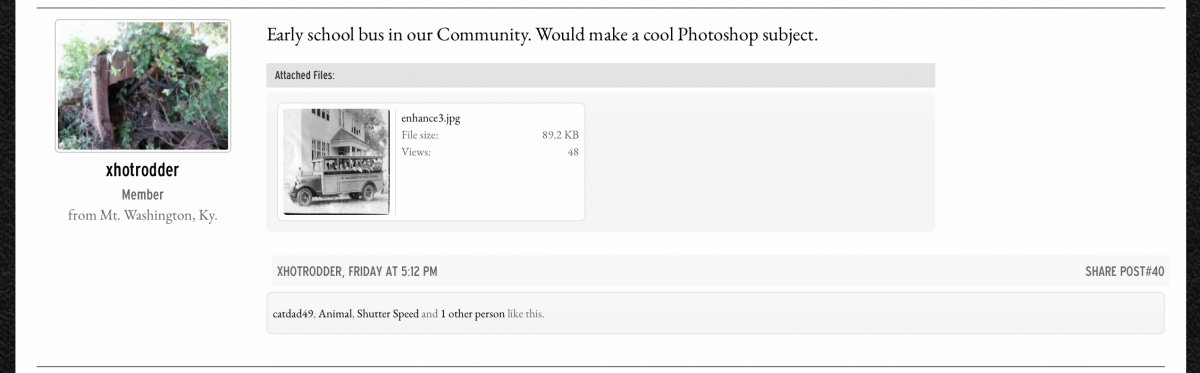Click the Views count 48
The image size is (1200, 373).
click(573, 152)
